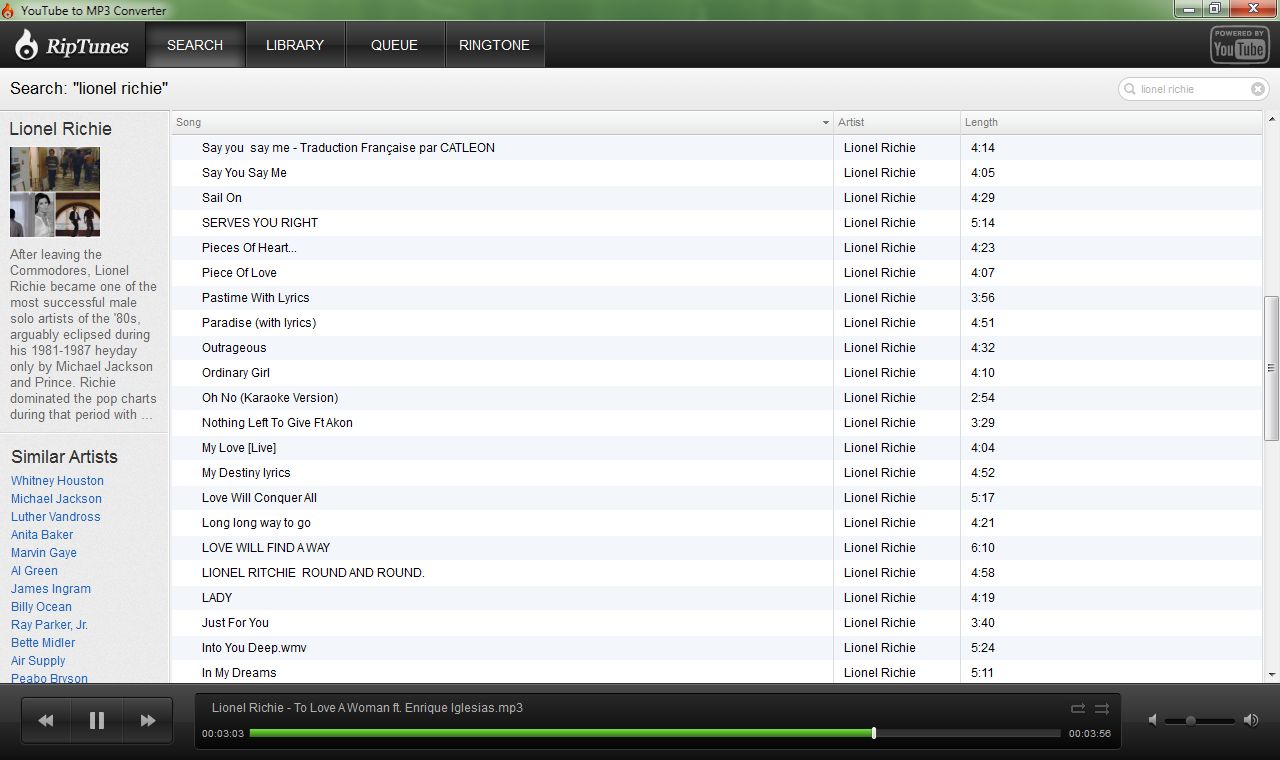Select the song Nothing Left To Give Ft Akon
This screenshot has width=1280, height=760.
click(277, 423)
